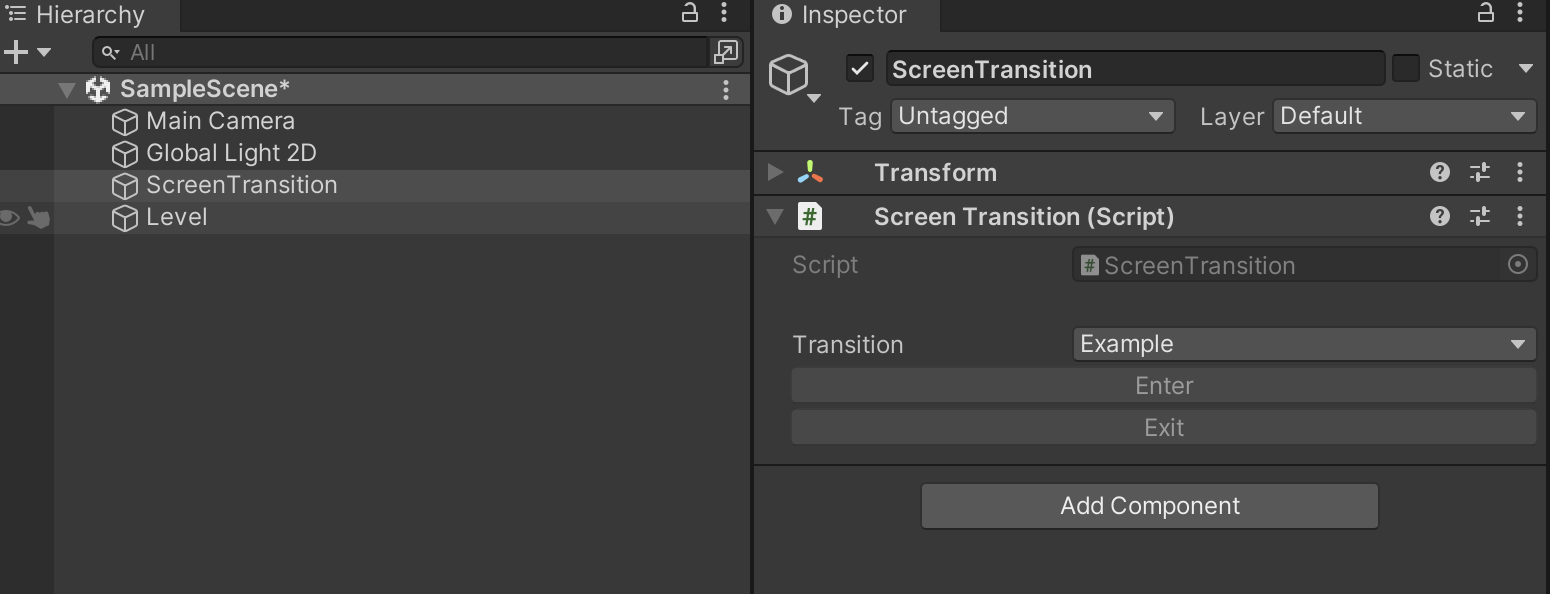Open Transform component help reference icon

pyautogui.click(x=1439, y=172)
